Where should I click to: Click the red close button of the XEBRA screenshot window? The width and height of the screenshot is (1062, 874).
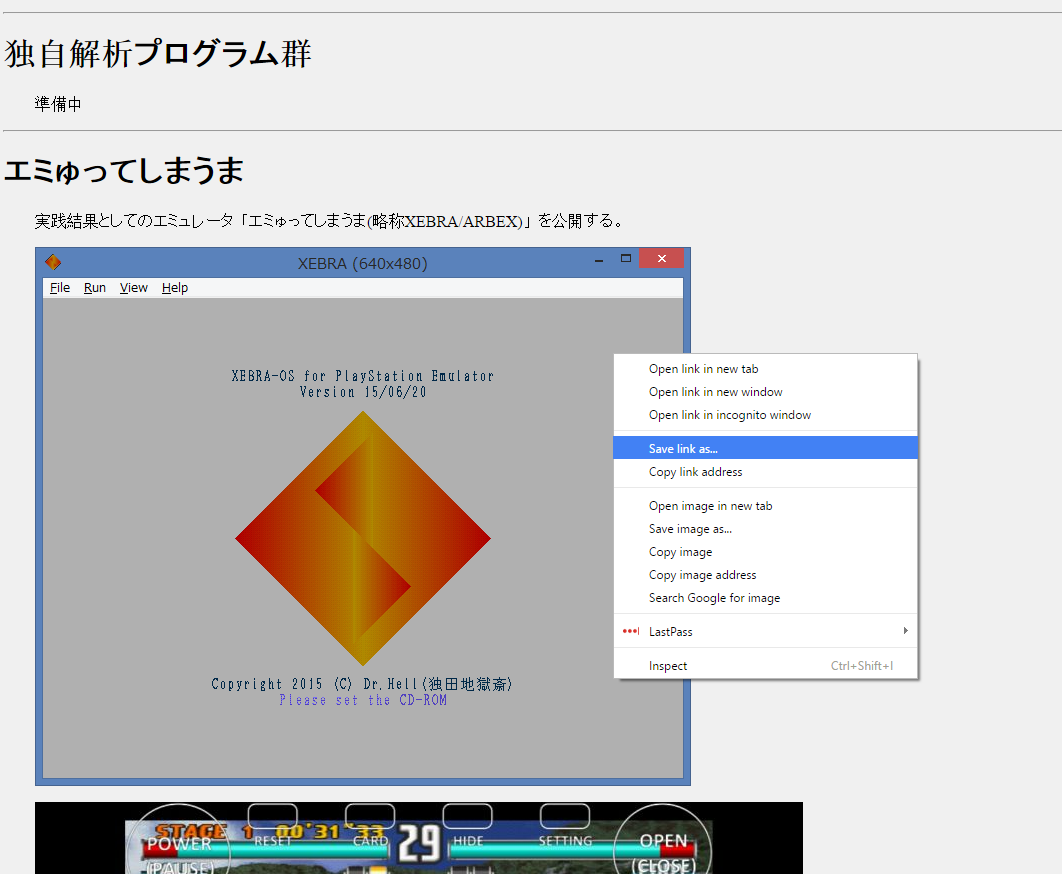[x=662, y=258]
